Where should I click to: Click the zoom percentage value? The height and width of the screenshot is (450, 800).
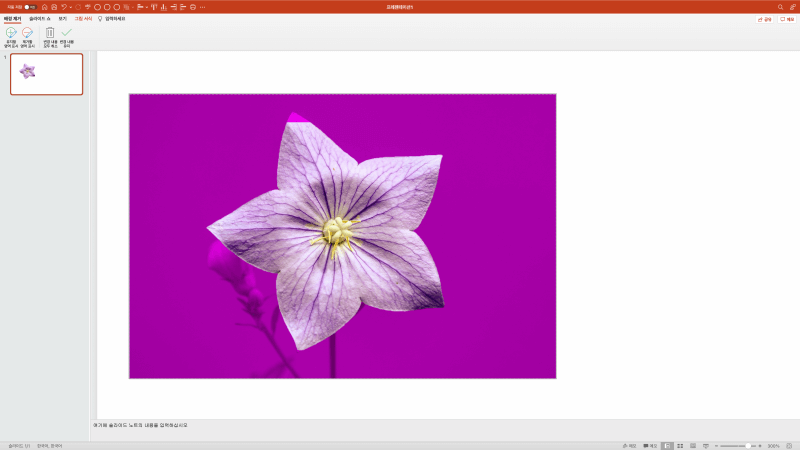(x=773, y=446)
